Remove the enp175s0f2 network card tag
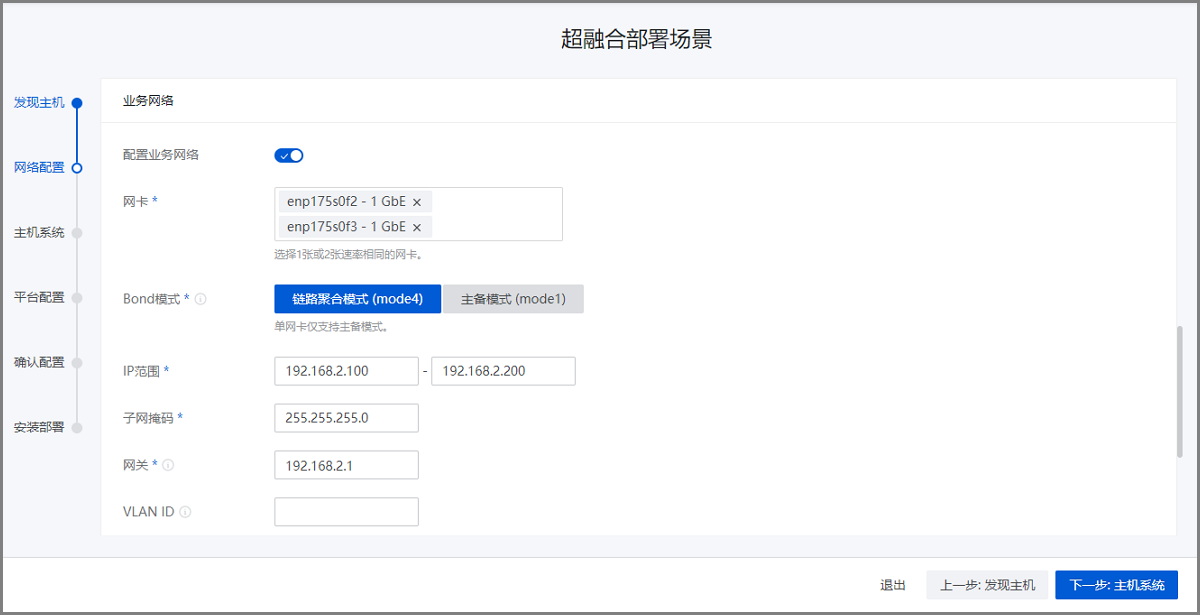1200x615 pixels. pos(417,202)
